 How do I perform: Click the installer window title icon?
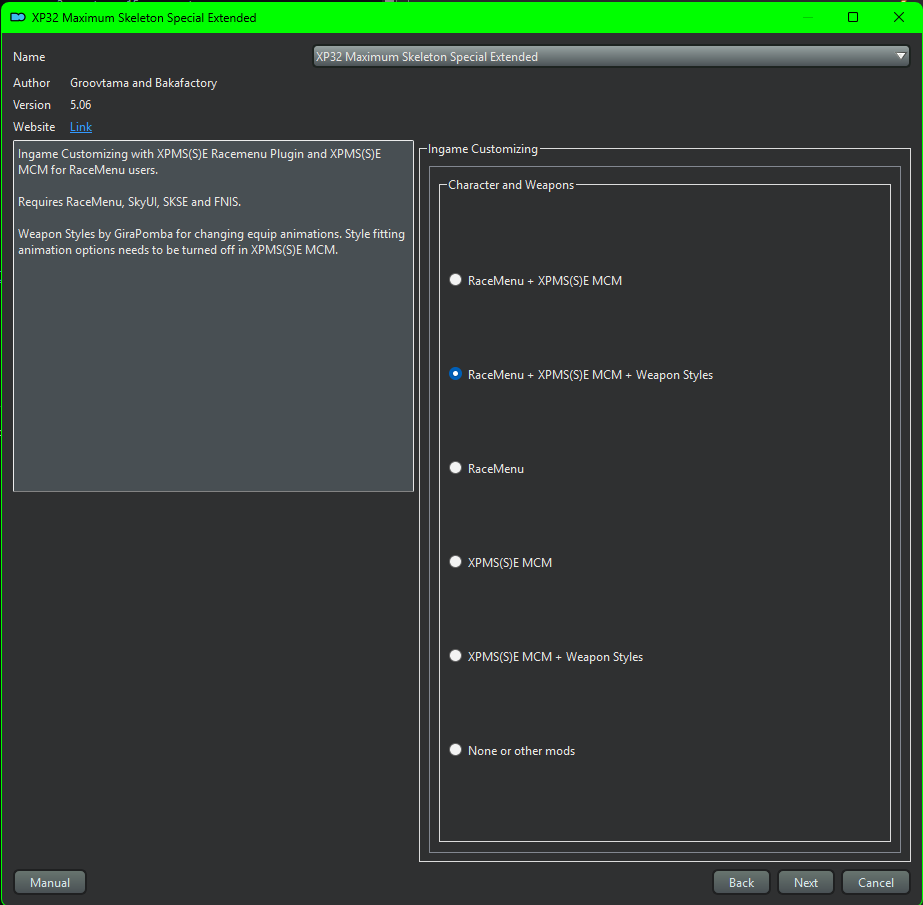point(18,17)
